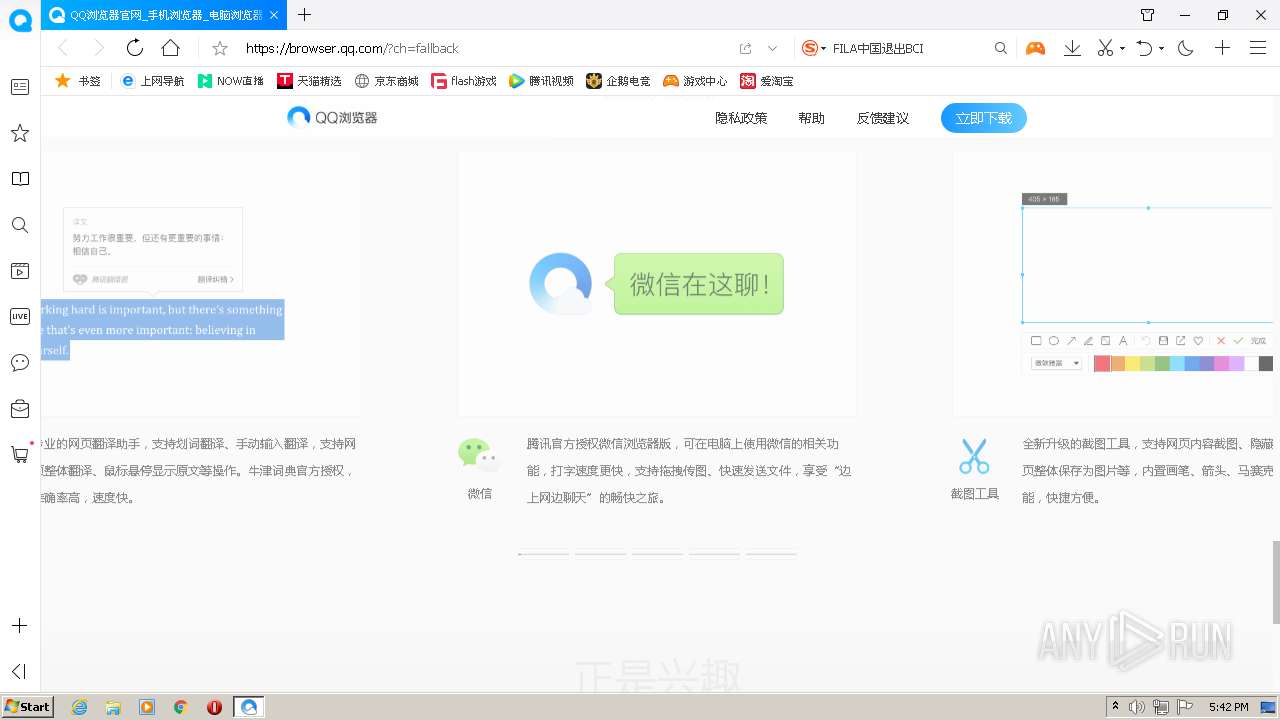Open a new tab with plus button
The image size is (1280, 720).
(x=305, y=15)
